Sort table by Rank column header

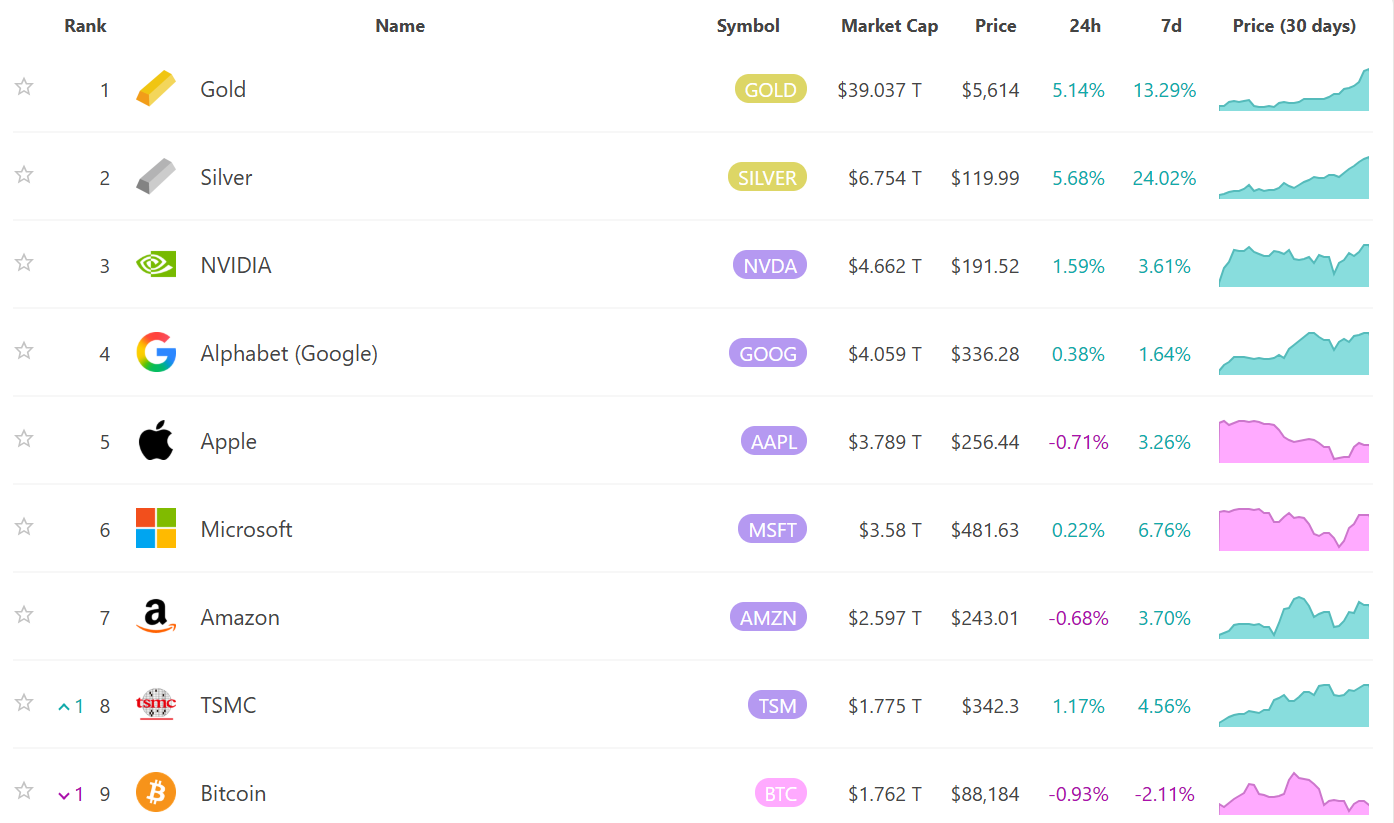click(85, 26)
